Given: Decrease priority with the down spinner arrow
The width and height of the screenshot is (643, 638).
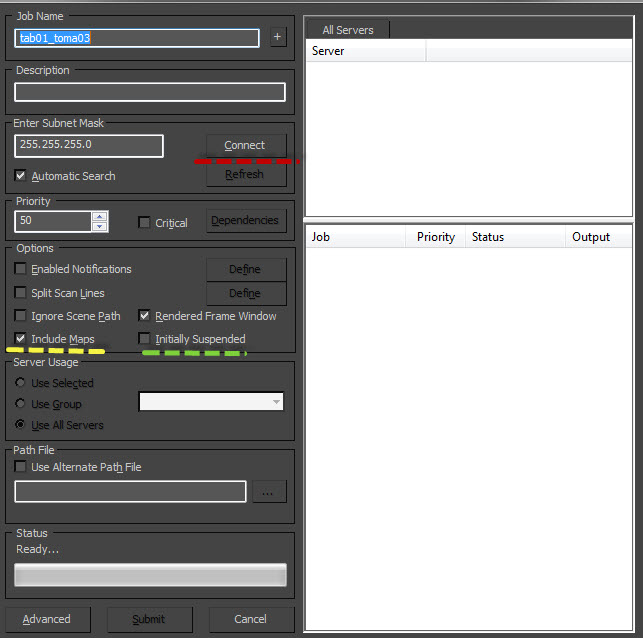Looking at the screenshot, I should 100,226.
